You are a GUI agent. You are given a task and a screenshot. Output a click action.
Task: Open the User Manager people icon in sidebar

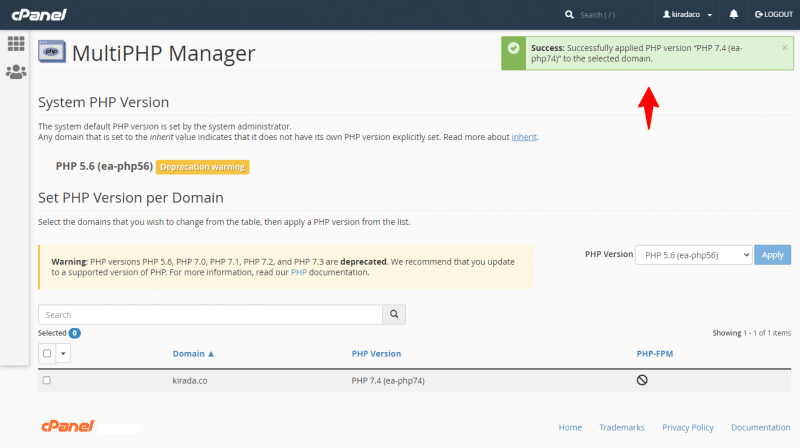point(16,72)
